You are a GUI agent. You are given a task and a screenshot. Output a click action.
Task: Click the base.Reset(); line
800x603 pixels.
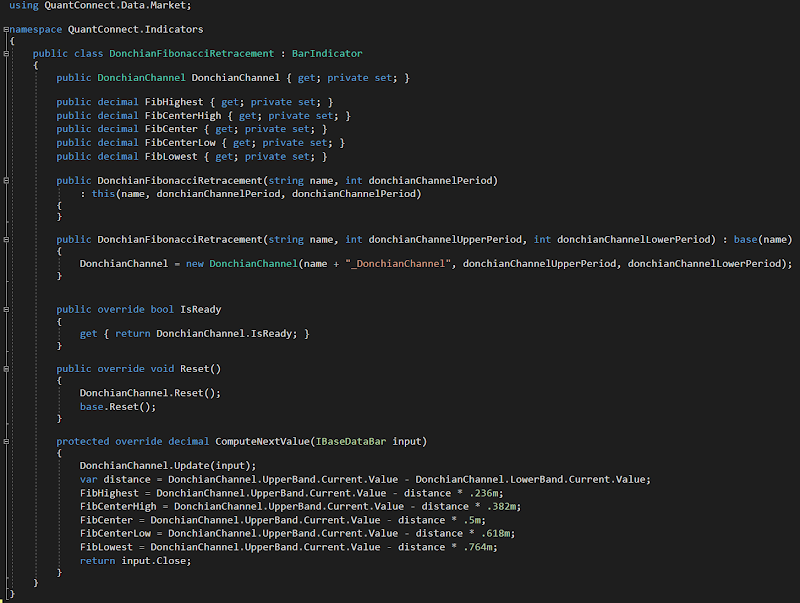(118, 407)
